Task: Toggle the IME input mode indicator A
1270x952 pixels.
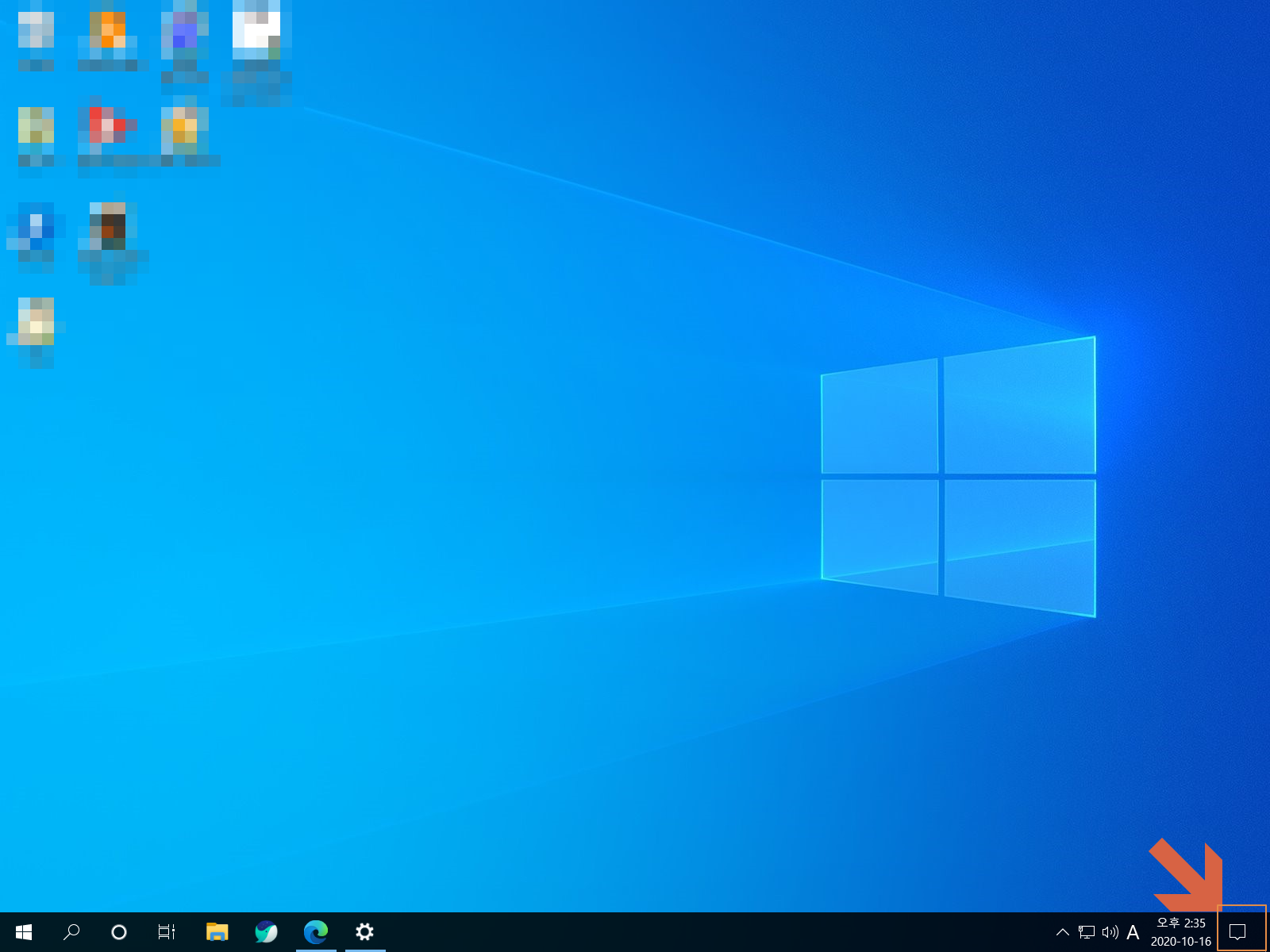Action: (x=1133, y=932)
